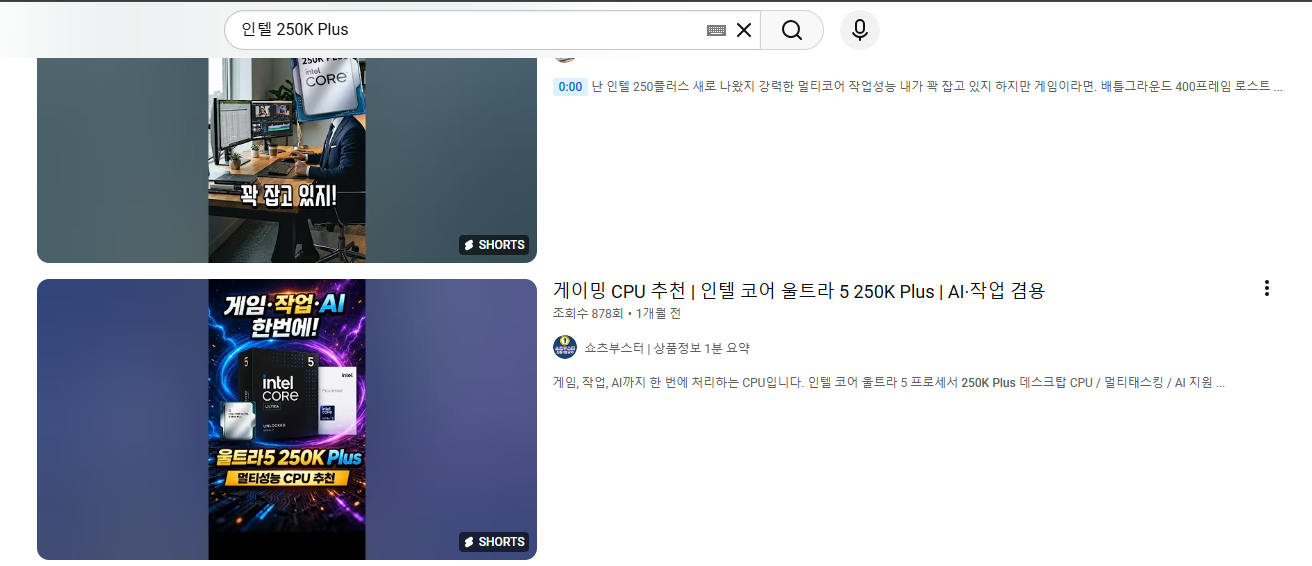Screen dimensions: 1312x566
Task: Click SHORTS badge on 꽉 잡고 있지! thumbnail
Action: tap(494, 245)
